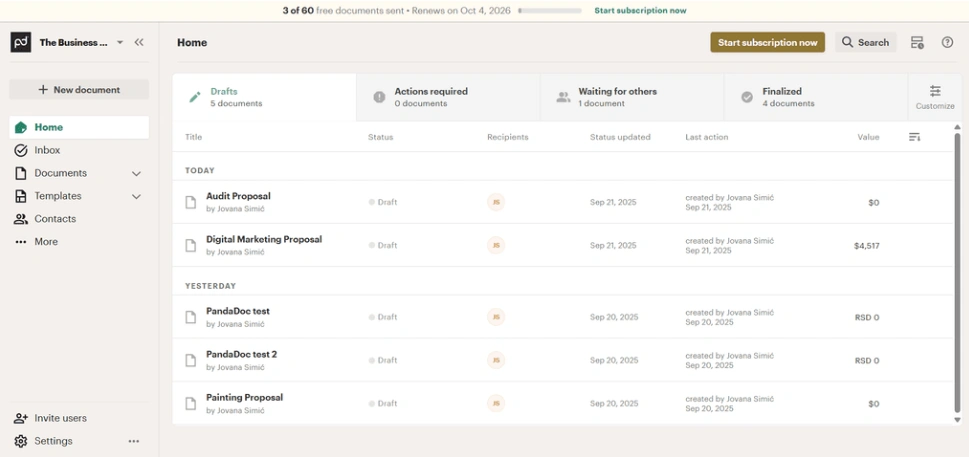Click the Recipients column header
The image size is (969, 457).
507,137
